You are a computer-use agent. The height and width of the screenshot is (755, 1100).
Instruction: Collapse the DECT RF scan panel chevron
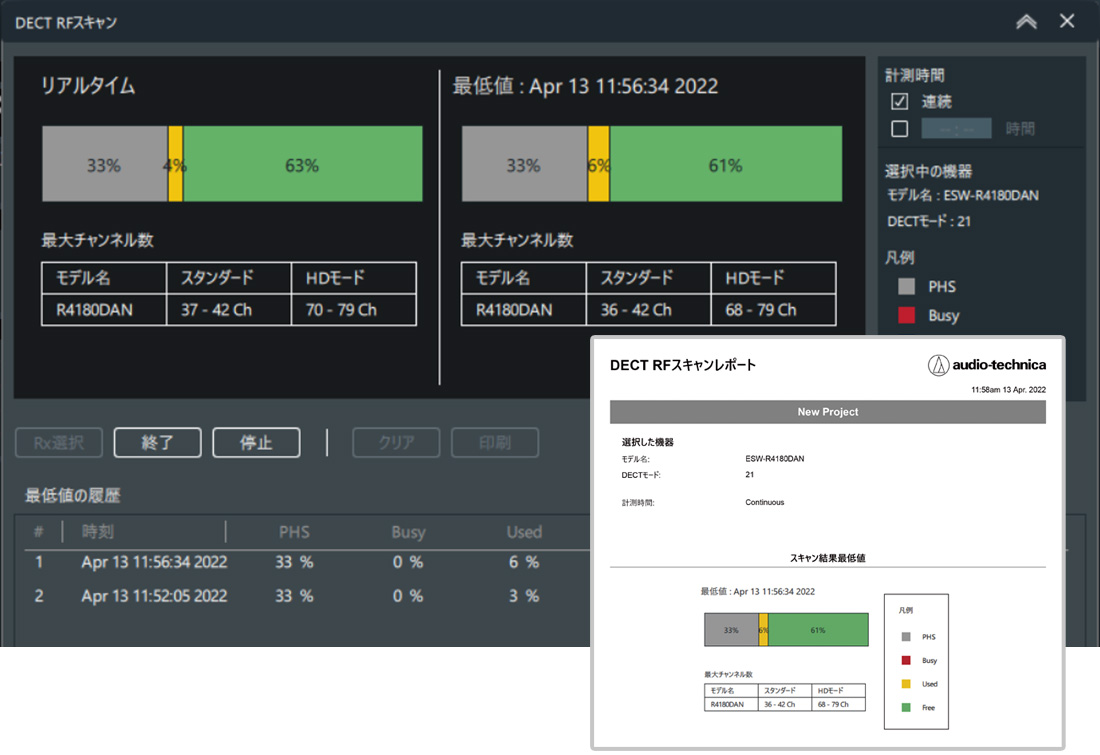[1026, 22]
